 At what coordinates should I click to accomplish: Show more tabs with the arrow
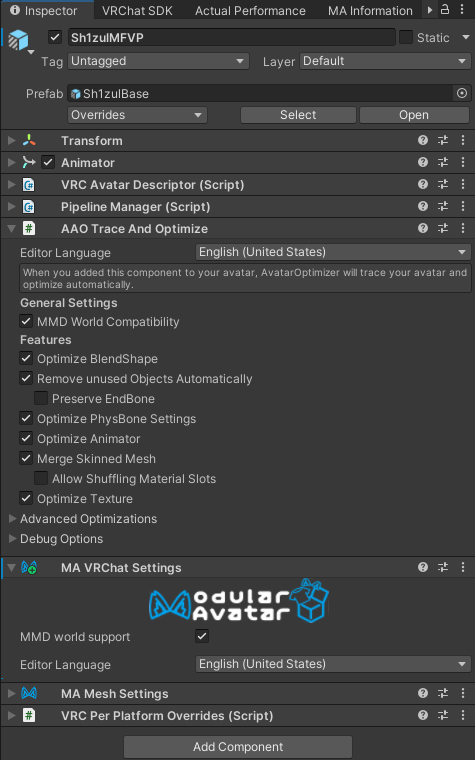[x=429, y=10]
